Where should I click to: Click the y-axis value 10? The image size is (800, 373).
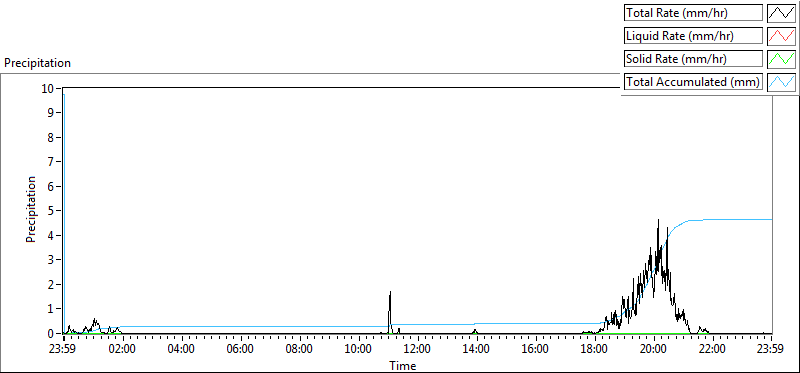click(x=47, y=88)
